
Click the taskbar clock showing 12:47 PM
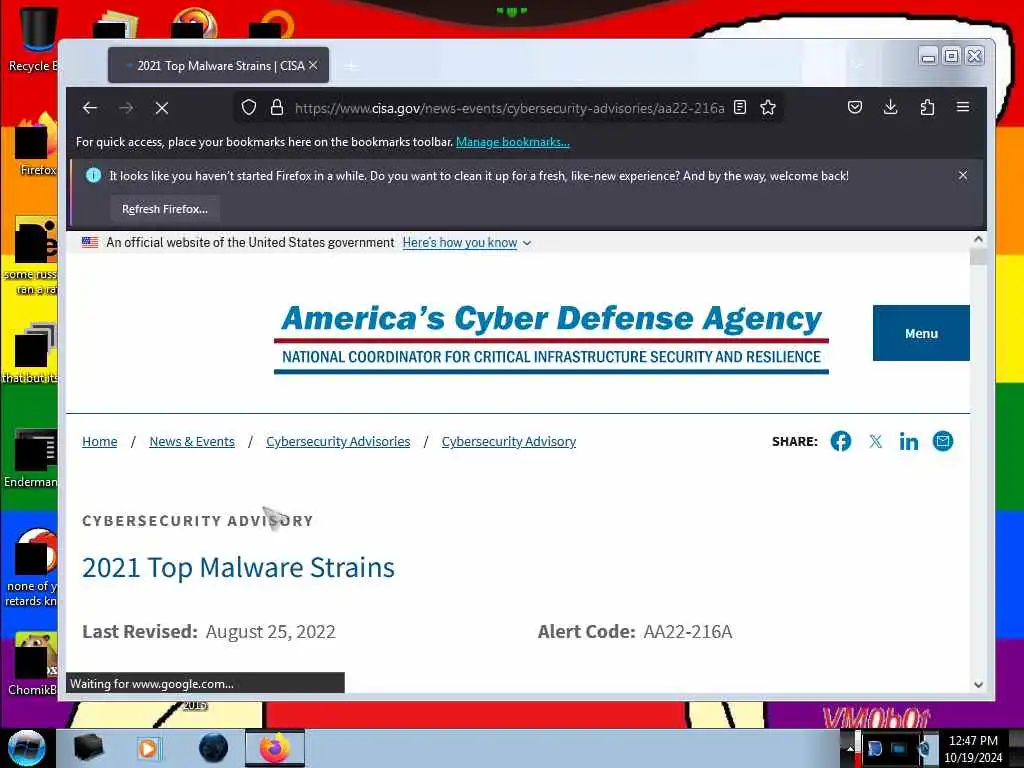coord(973,749)
